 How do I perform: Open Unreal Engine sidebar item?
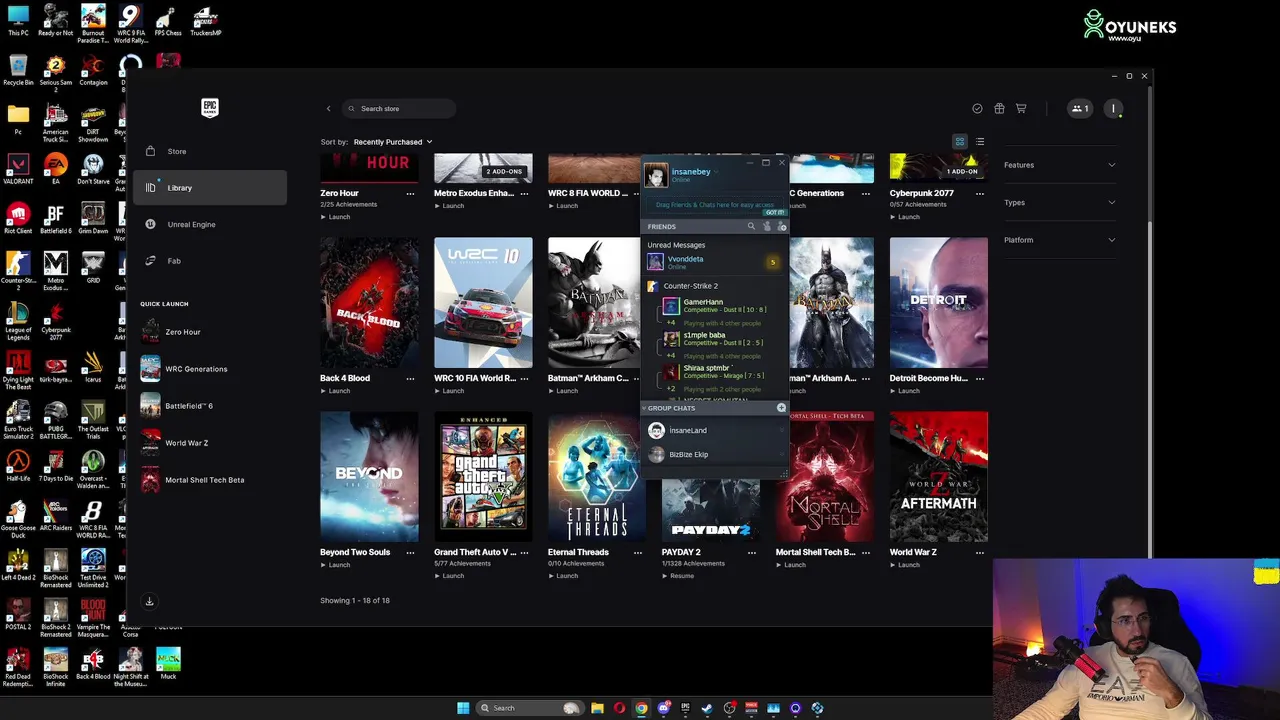point(210,224)
